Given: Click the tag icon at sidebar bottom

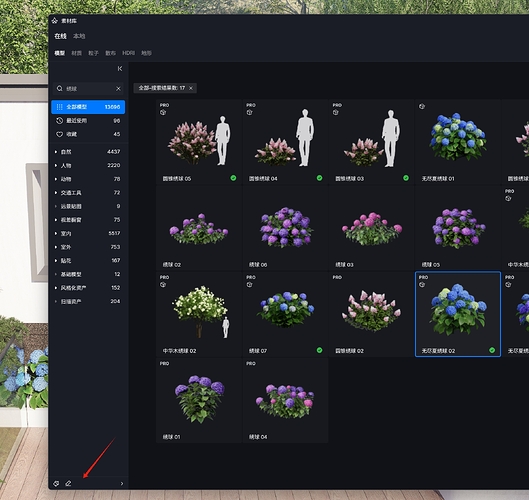Looking at the screenshot, I should pyautogui.click(x=56, y=483).
